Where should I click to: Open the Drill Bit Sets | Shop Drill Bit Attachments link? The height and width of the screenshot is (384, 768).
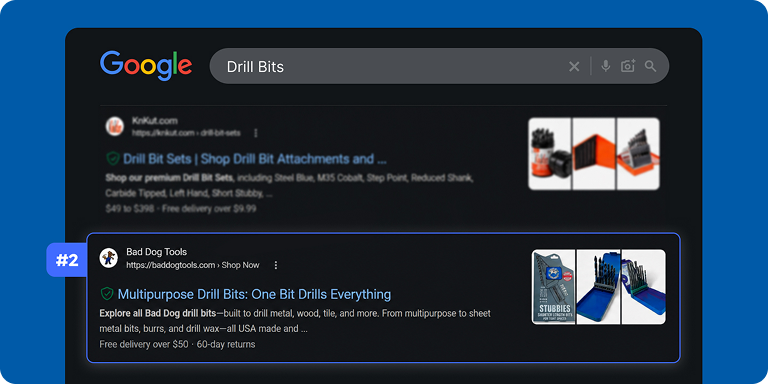point(255,159)
